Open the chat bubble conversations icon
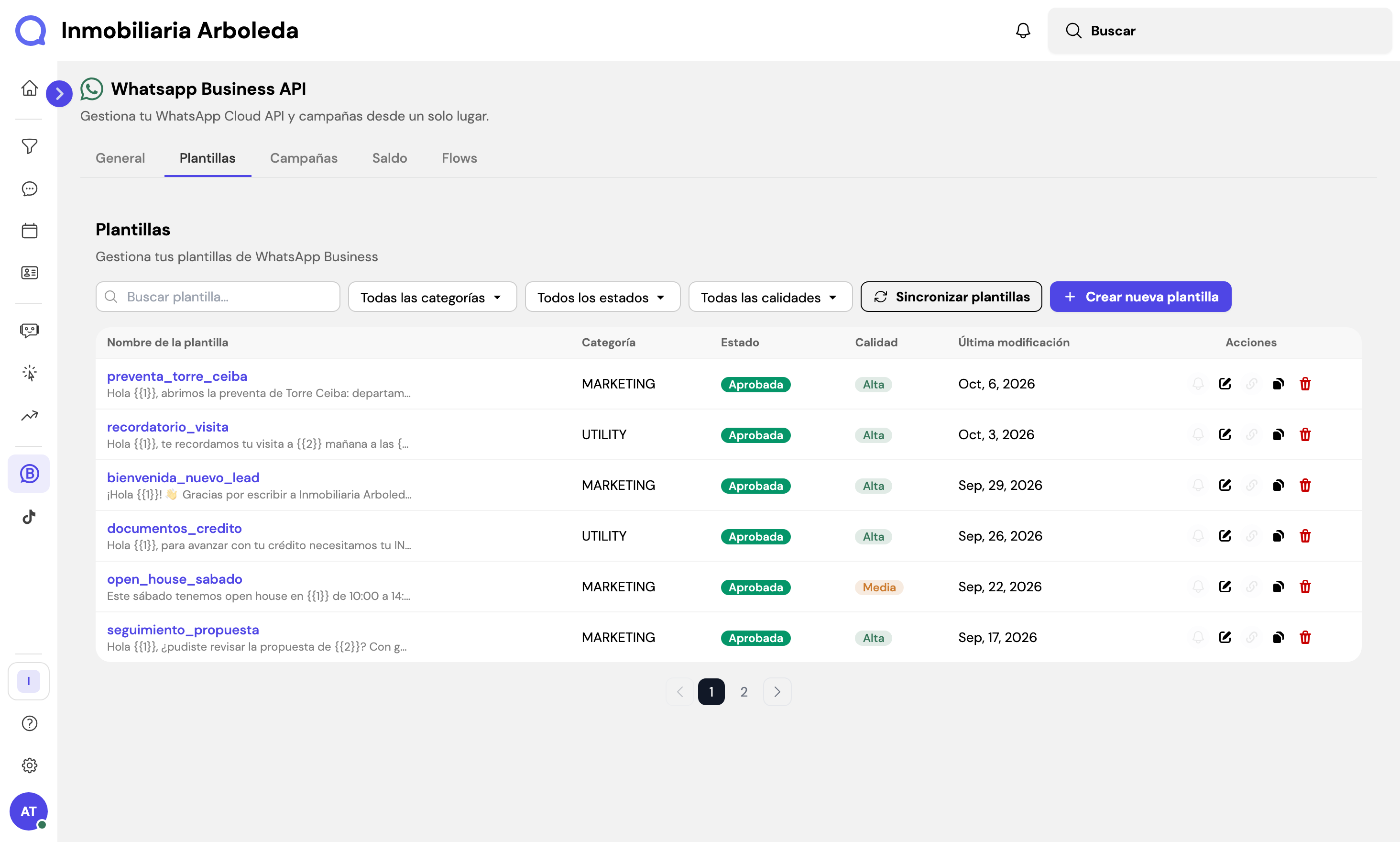The height and width of the screenshot is (842, 1400). [30, 188]
